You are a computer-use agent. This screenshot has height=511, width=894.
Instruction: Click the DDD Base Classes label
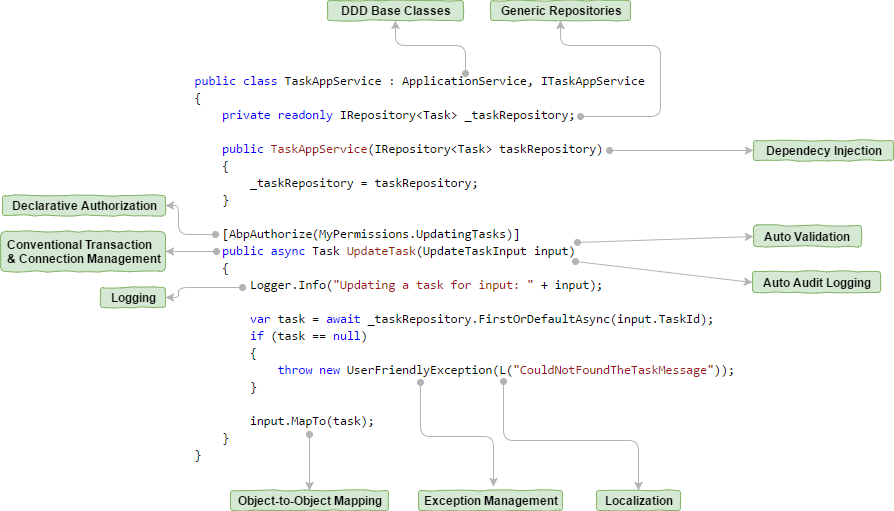(x=395, y=11)
